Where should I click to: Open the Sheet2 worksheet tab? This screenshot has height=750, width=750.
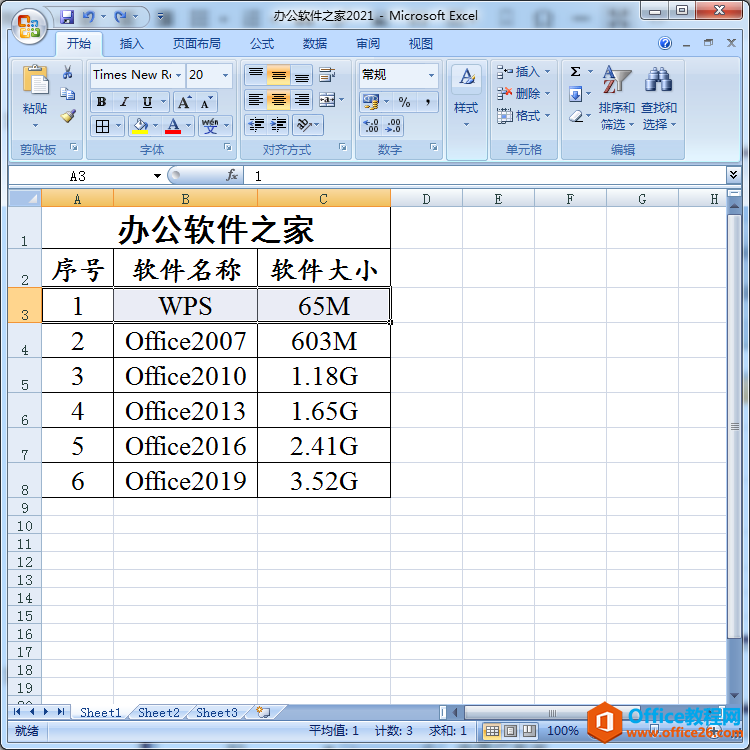(159, 712)
